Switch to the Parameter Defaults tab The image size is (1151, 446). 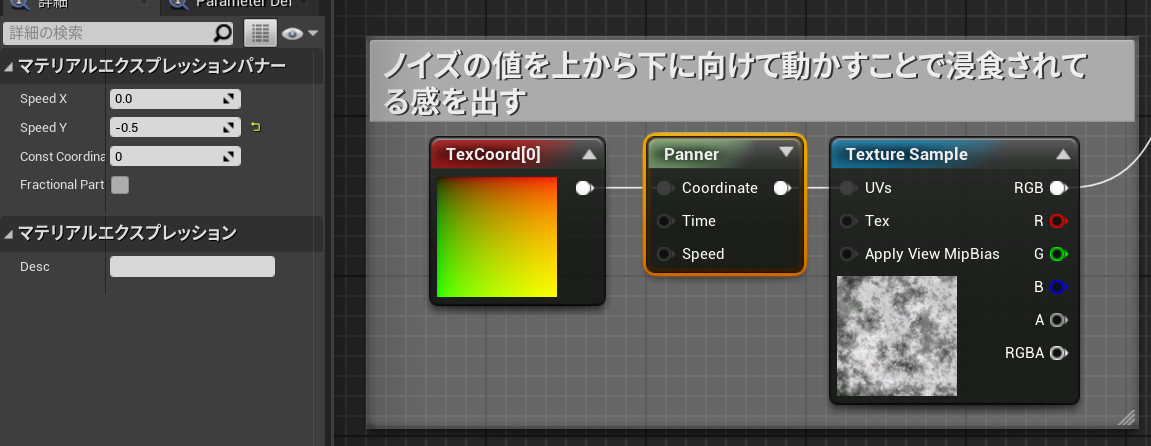239,4
